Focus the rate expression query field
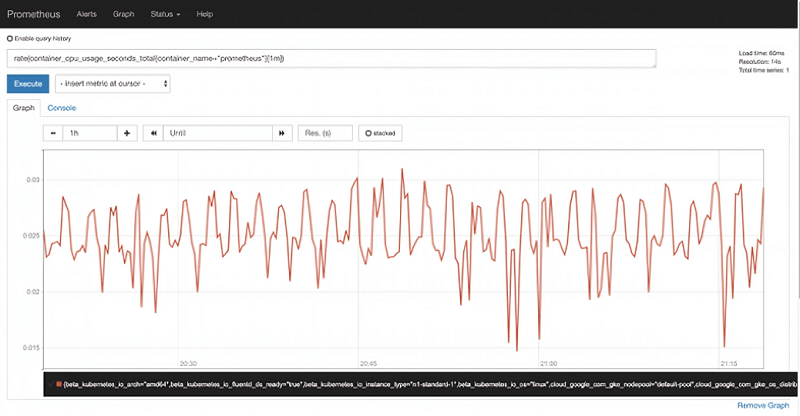 pyautogui.click(x=331, y=59)
